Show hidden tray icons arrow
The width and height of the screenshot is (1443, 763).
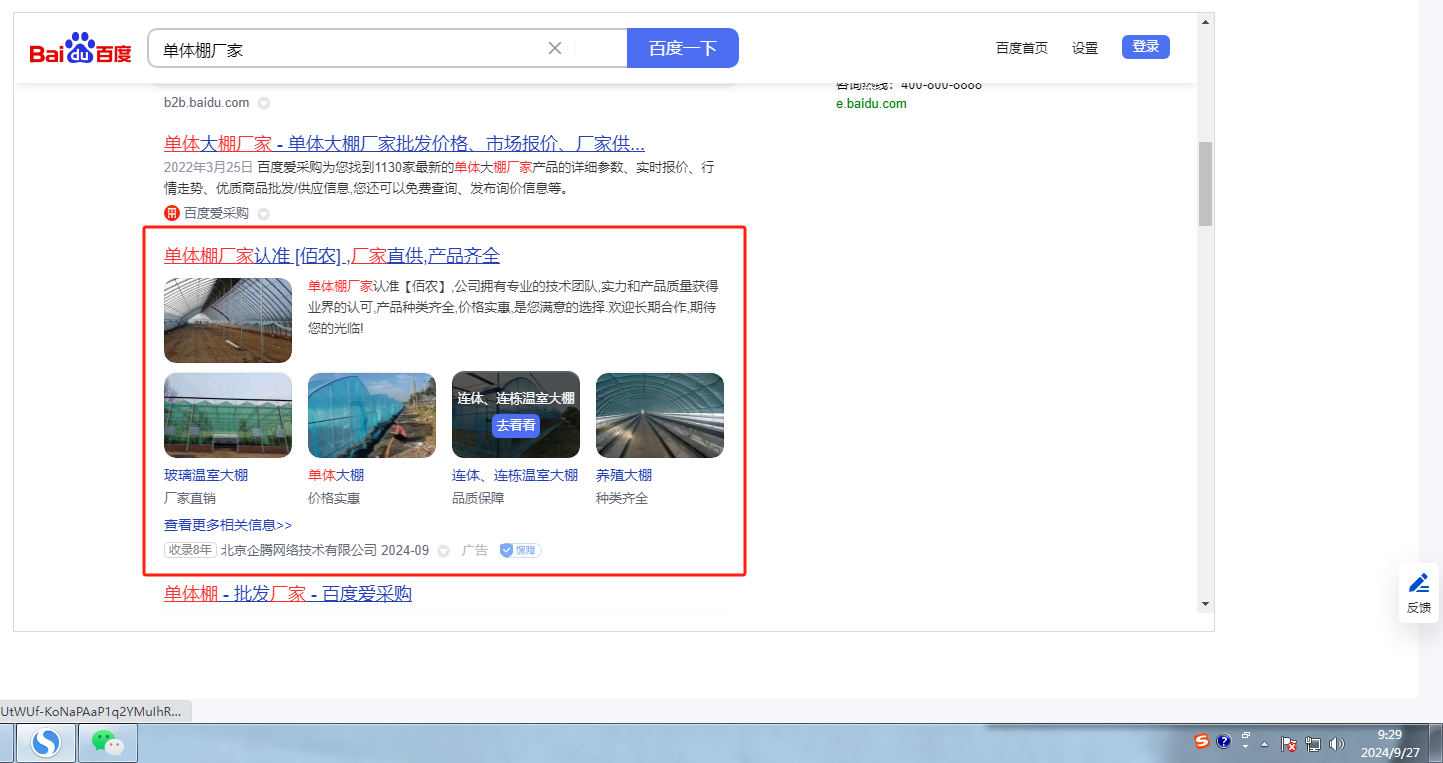point(1265,744)
